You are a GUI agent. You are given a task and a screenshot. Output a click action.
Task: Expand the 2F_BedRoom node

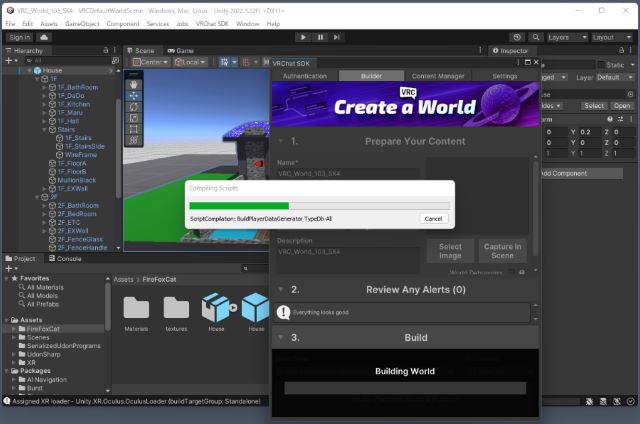tap(44, 214)
